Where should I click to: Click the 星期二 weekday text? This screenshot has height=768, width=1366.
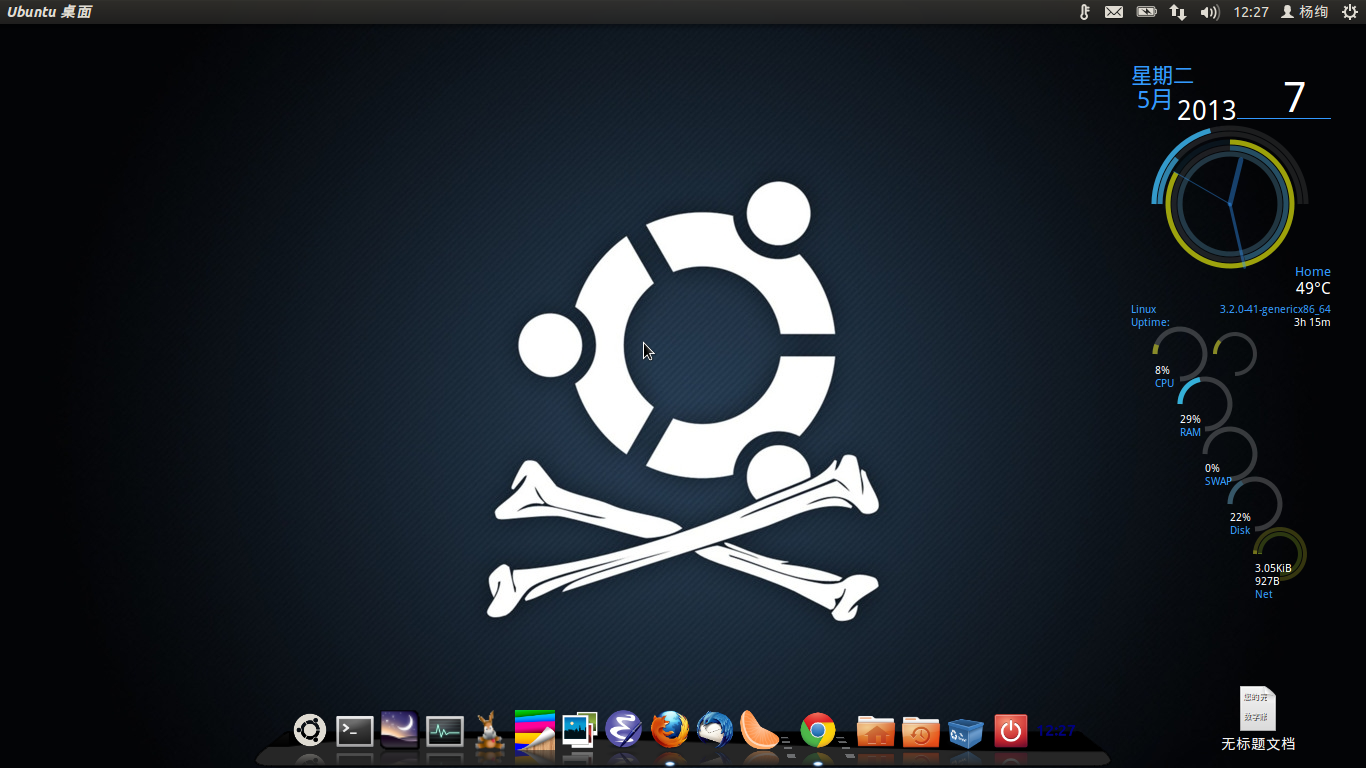1162,76
